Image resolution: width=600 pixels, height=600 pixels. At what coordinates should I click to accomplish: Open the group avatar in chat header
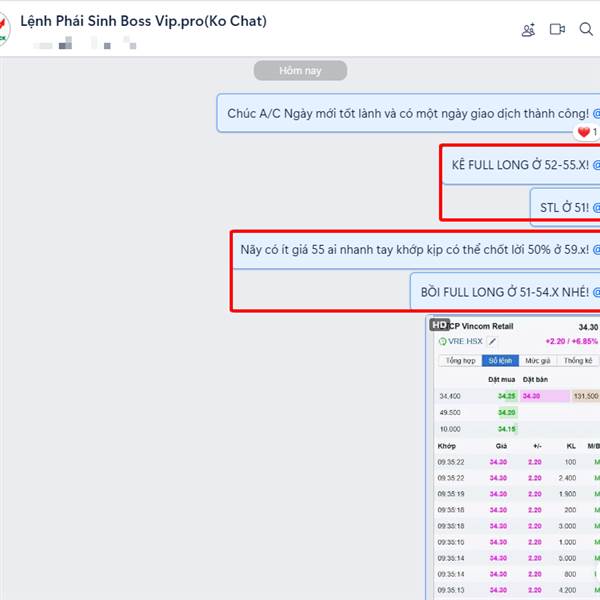click(4, 29)
